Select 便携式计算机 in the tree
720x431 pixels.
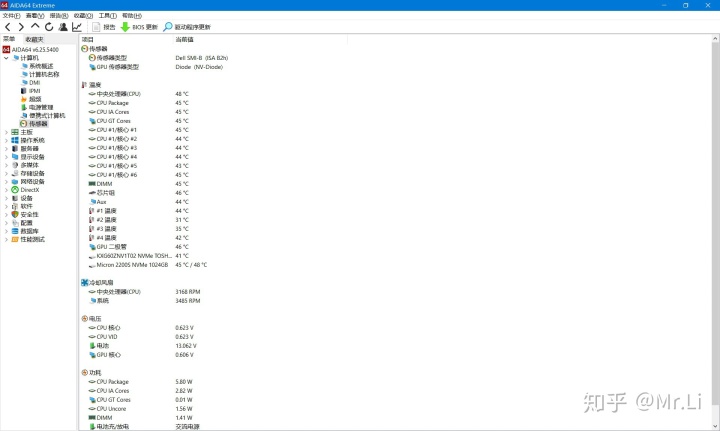click(47, 116)
